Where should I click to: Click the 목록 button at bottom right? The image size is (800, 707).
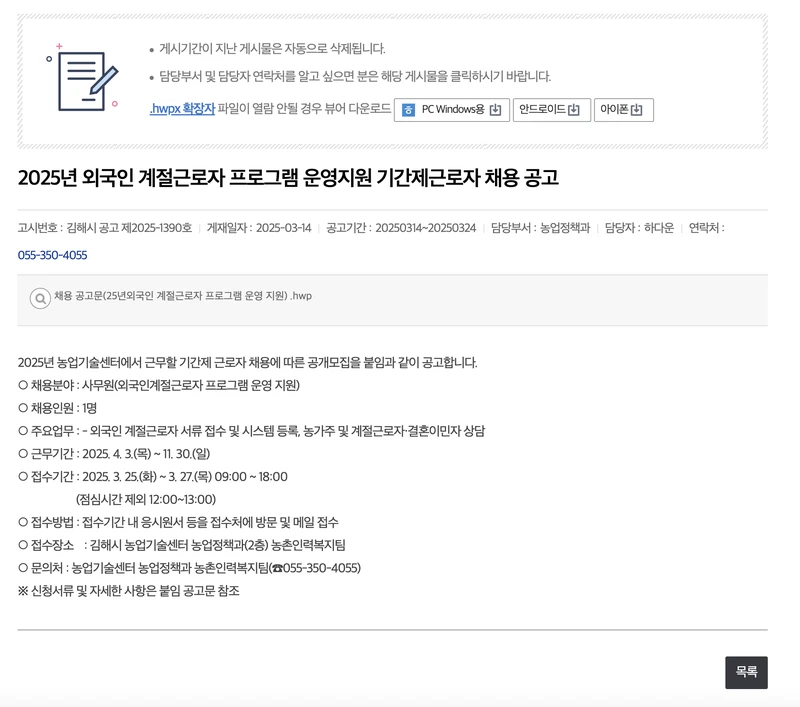click(x=746, y=674)
